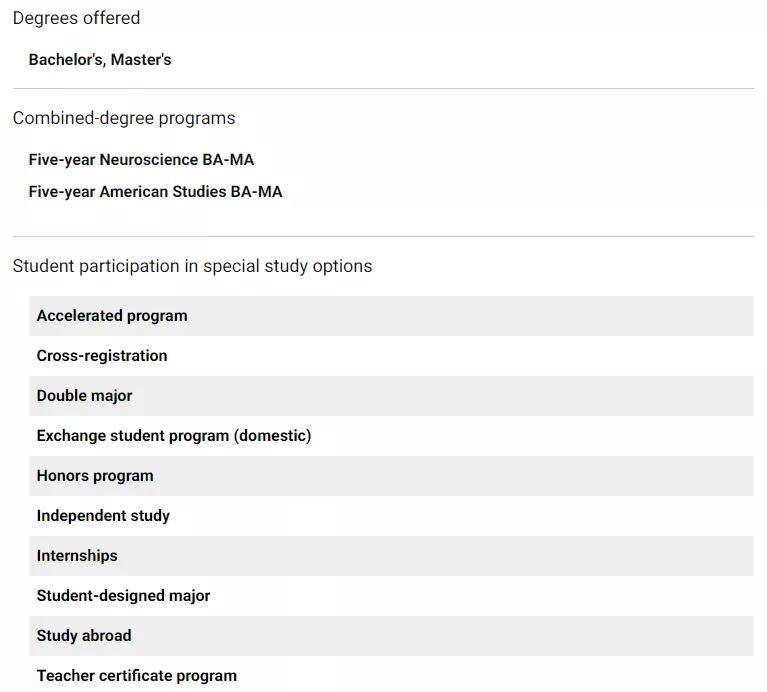This screenshot has width=767, height=692.
Task: Click Exchange student program (domestic) row
Action: 391,436
